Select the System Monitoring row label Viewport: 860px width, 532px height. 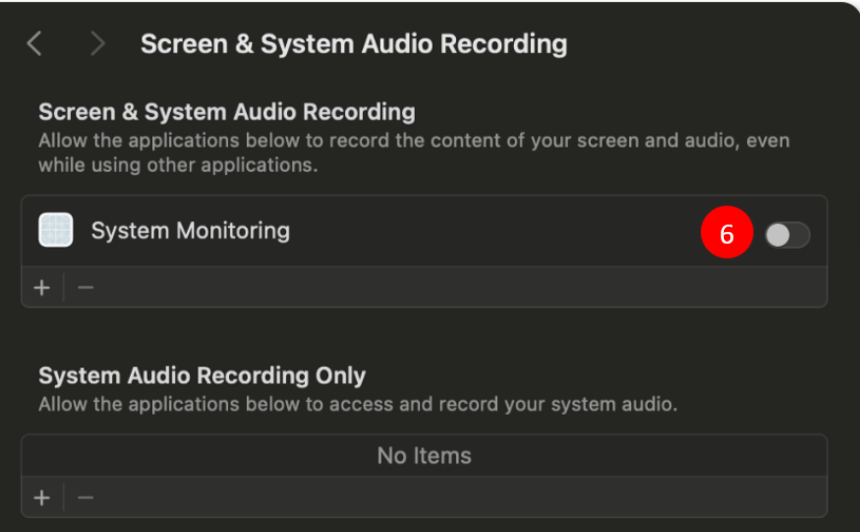(x=190, y=230)
